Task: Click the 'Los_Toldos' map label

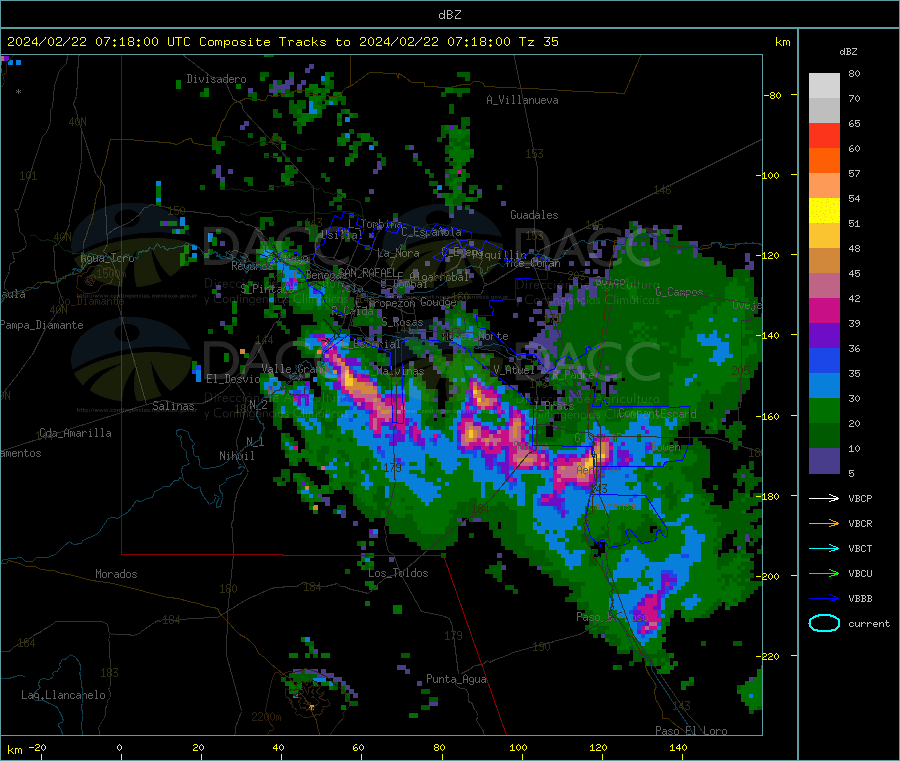Action: pyautogui.click(x=398, y=573)
